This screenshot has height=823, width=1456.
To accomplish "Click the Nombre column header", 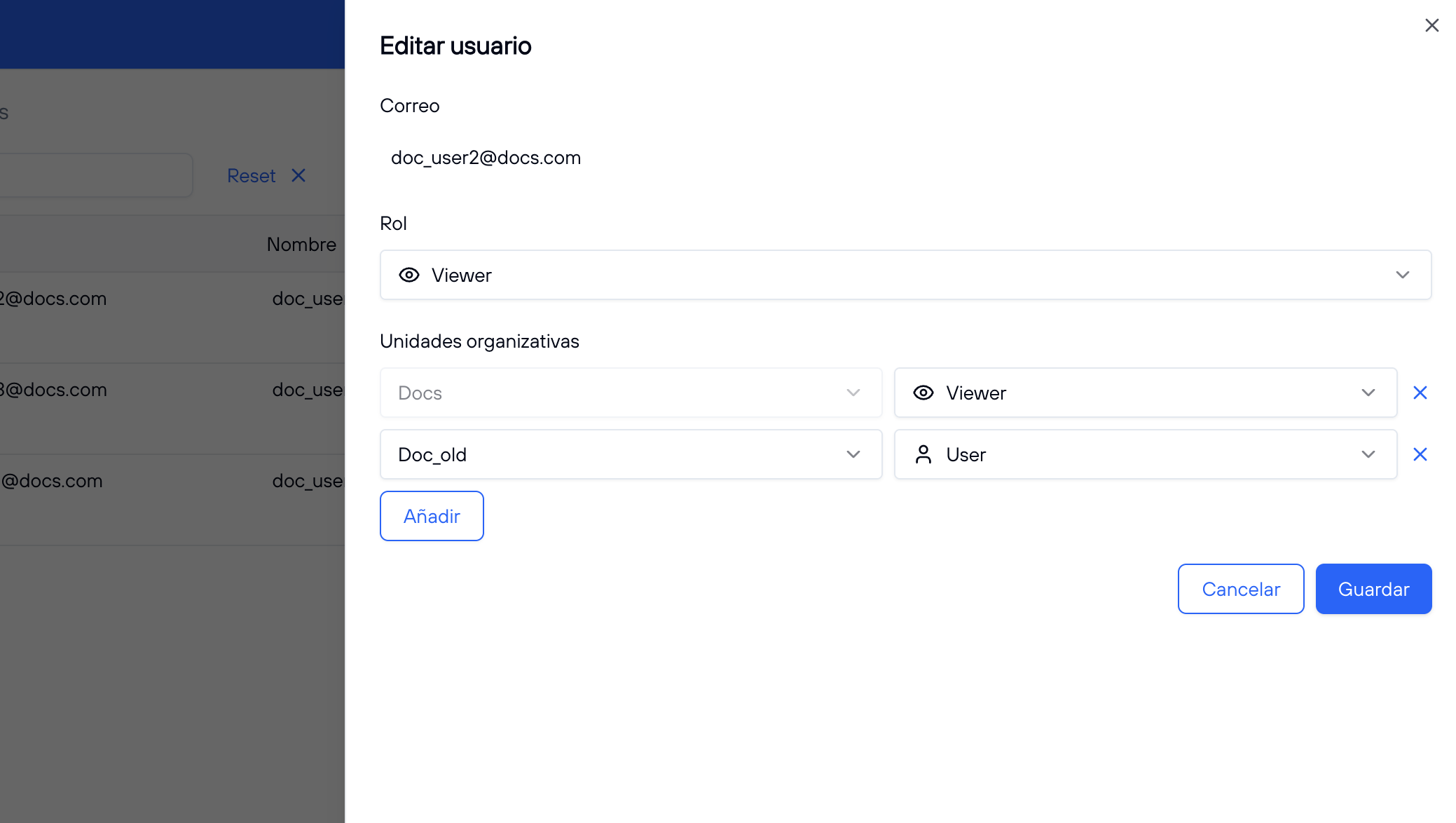I will click(x=301, y=244).
